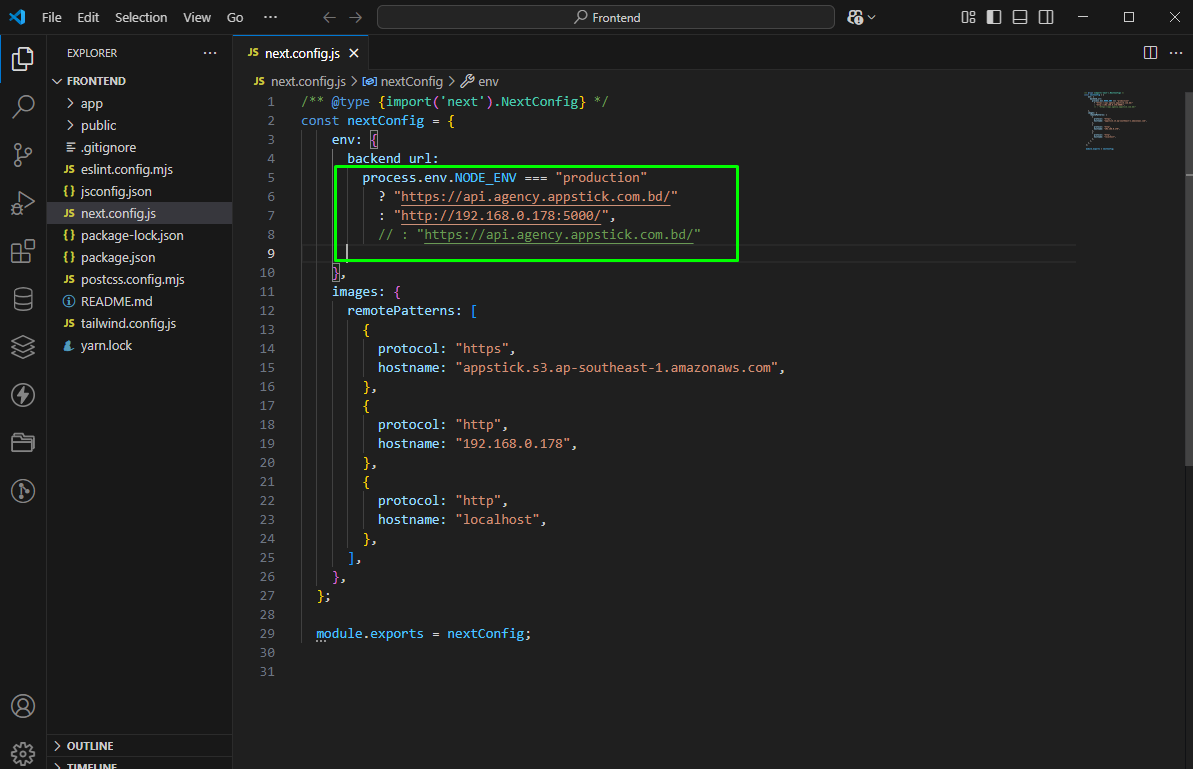The image size is (1193, 769).
Task: Open the commented API URL on line 8
Action: pyautogui.click(x=558, y=235)
